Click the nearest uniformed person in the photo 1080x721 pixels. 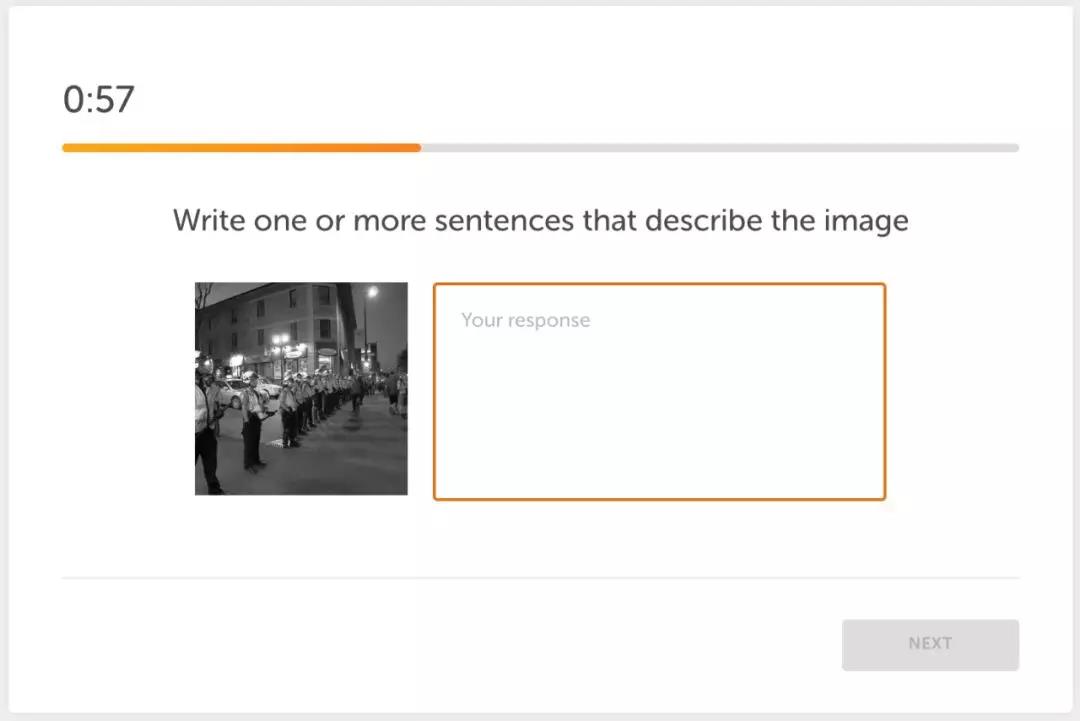tap(206, 427)
